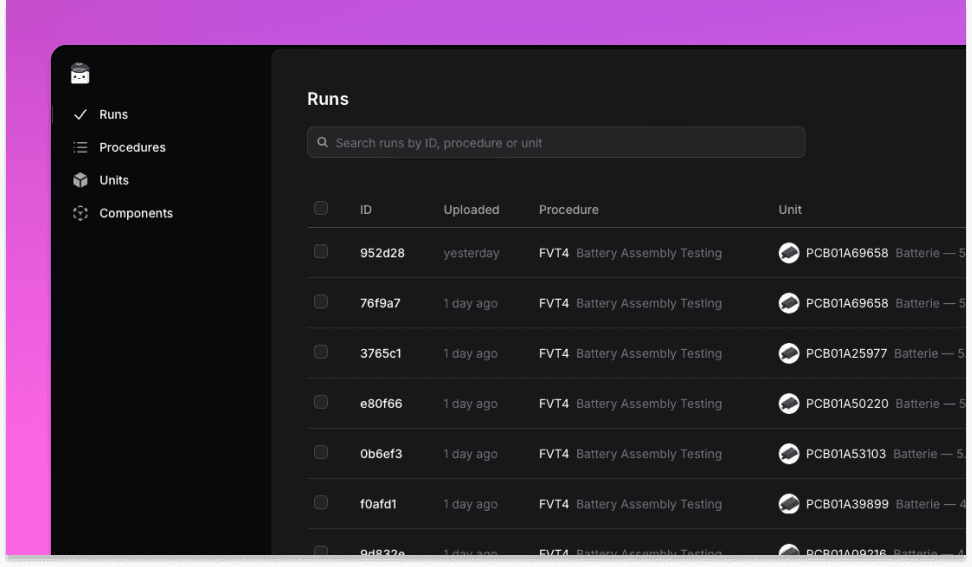Click unit PCB01A25977

(846, 353)
